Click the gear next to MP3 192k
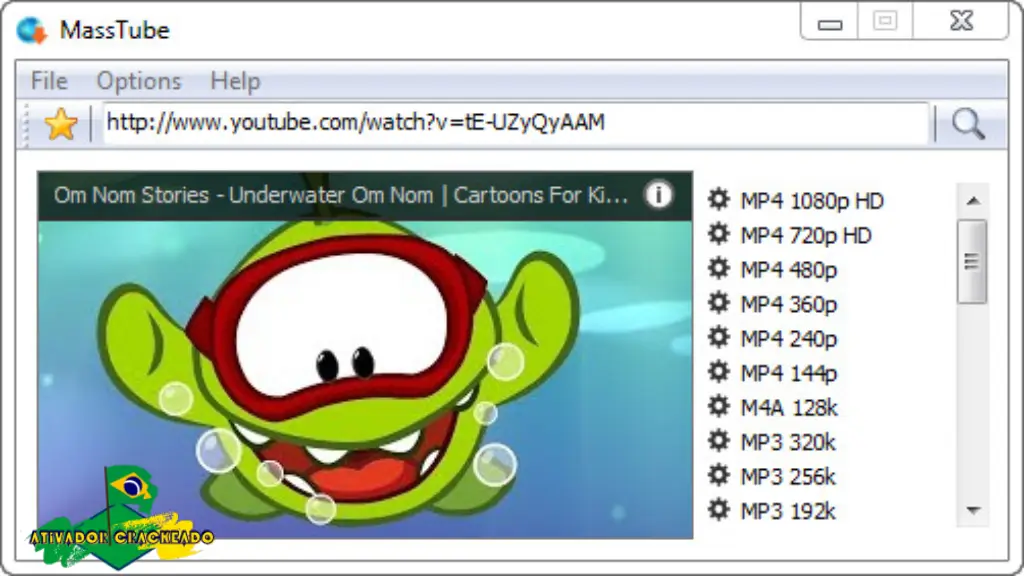This screenshot has width=1024, height=576. click(718, 510)
